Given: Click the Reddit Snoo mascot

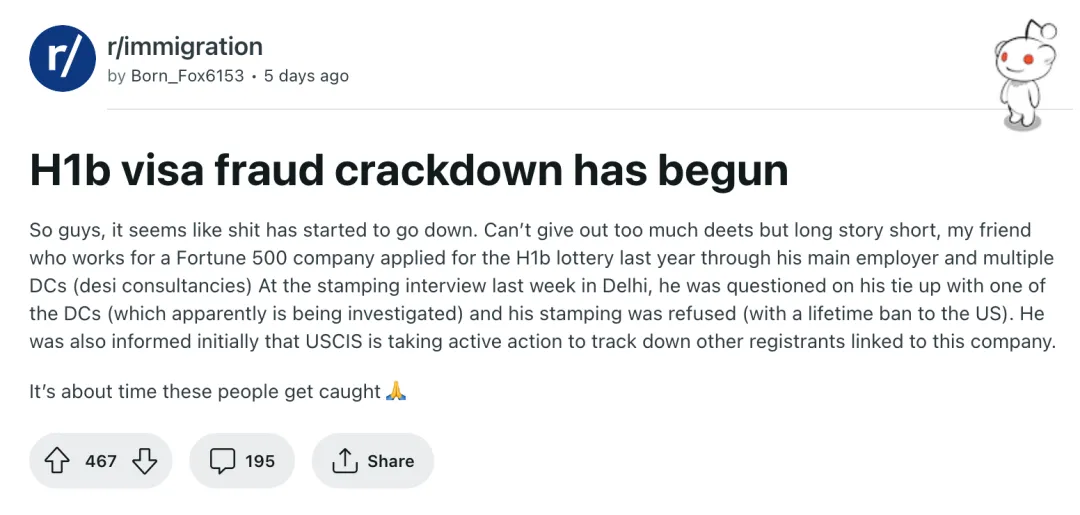Looking at the screenshot, I should (1024, 74).
